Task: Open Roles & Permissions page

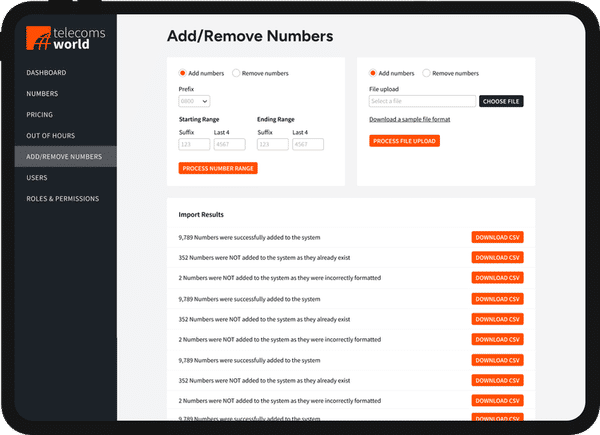Action: tap(63, 199)
